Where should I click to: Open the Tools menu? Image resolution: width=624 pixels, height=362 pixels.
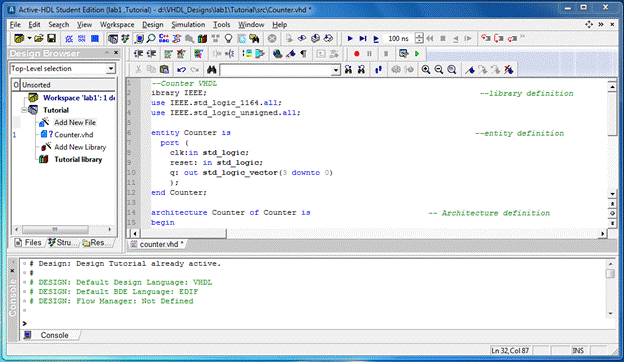pyautogui.click(x=222, y=25)
